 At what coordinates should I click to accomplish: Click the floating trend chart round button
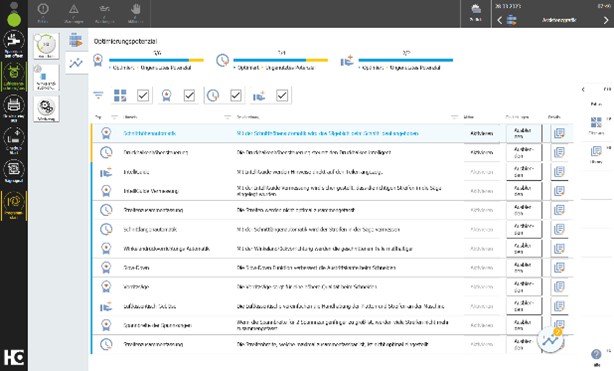[x=551, y=340]
